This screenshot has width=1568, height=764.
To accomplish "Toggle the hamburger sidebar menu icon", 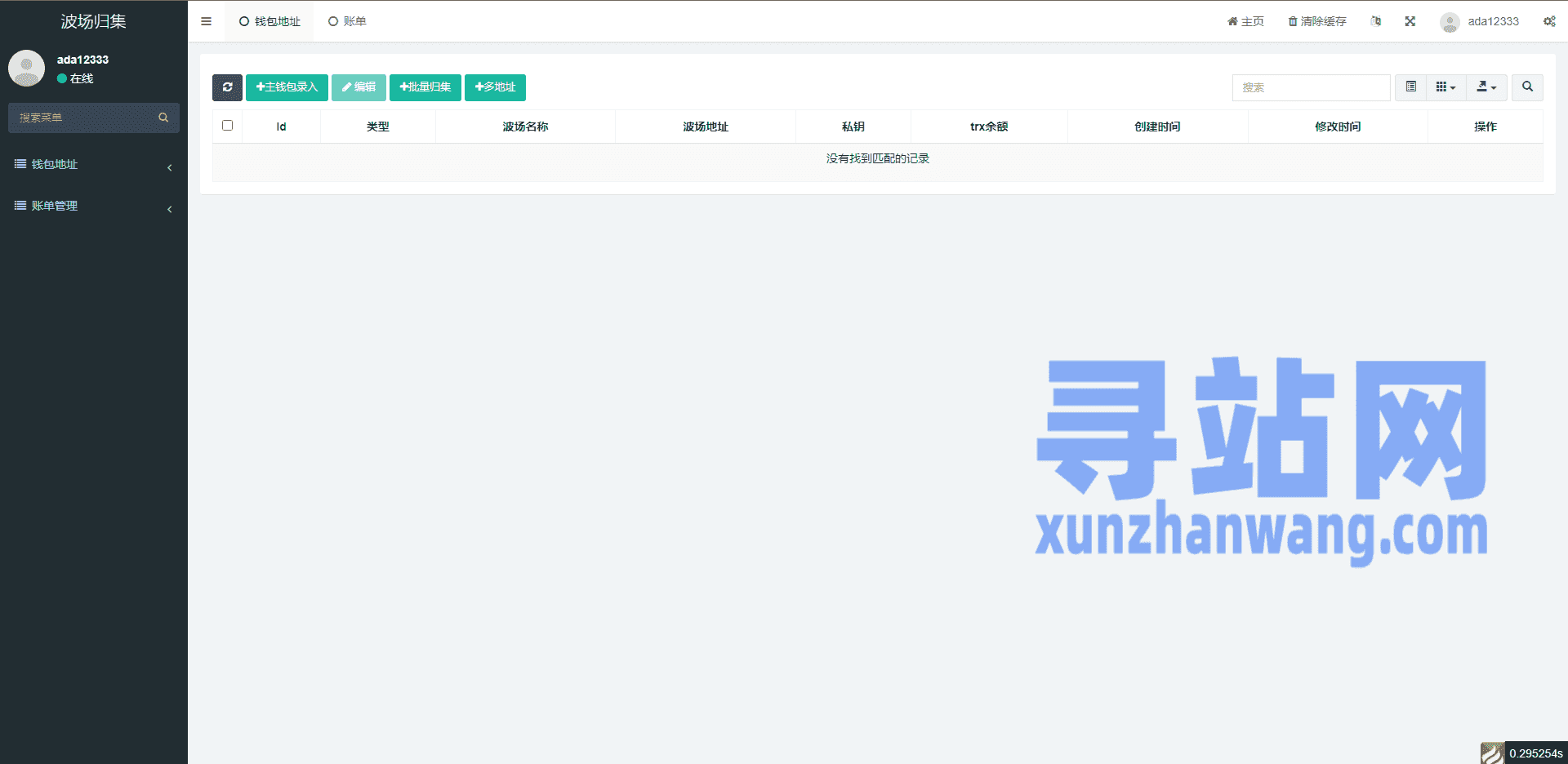I will pos(206,21).
